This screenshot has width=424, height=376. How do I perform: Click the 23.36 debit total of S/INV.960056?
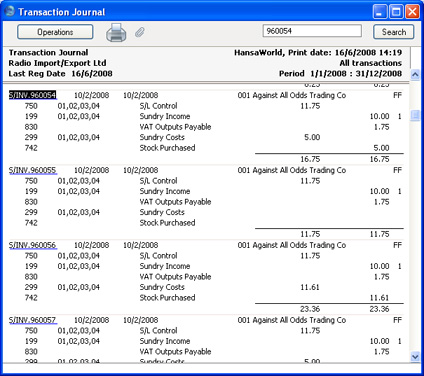click(310, 309)
